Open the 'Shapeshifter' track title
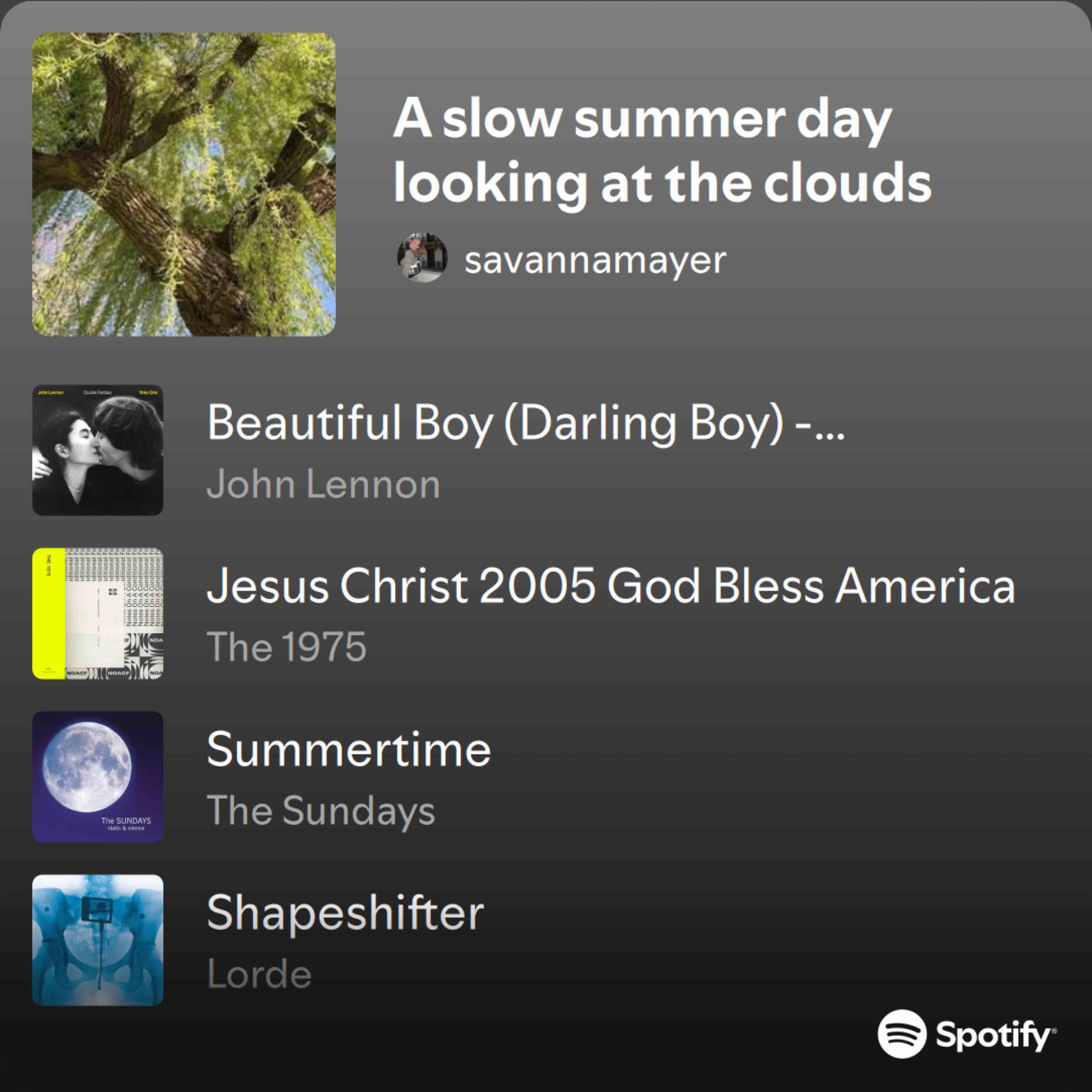The height and width of the screenshot is (1092, 1092). coord(346,912)
